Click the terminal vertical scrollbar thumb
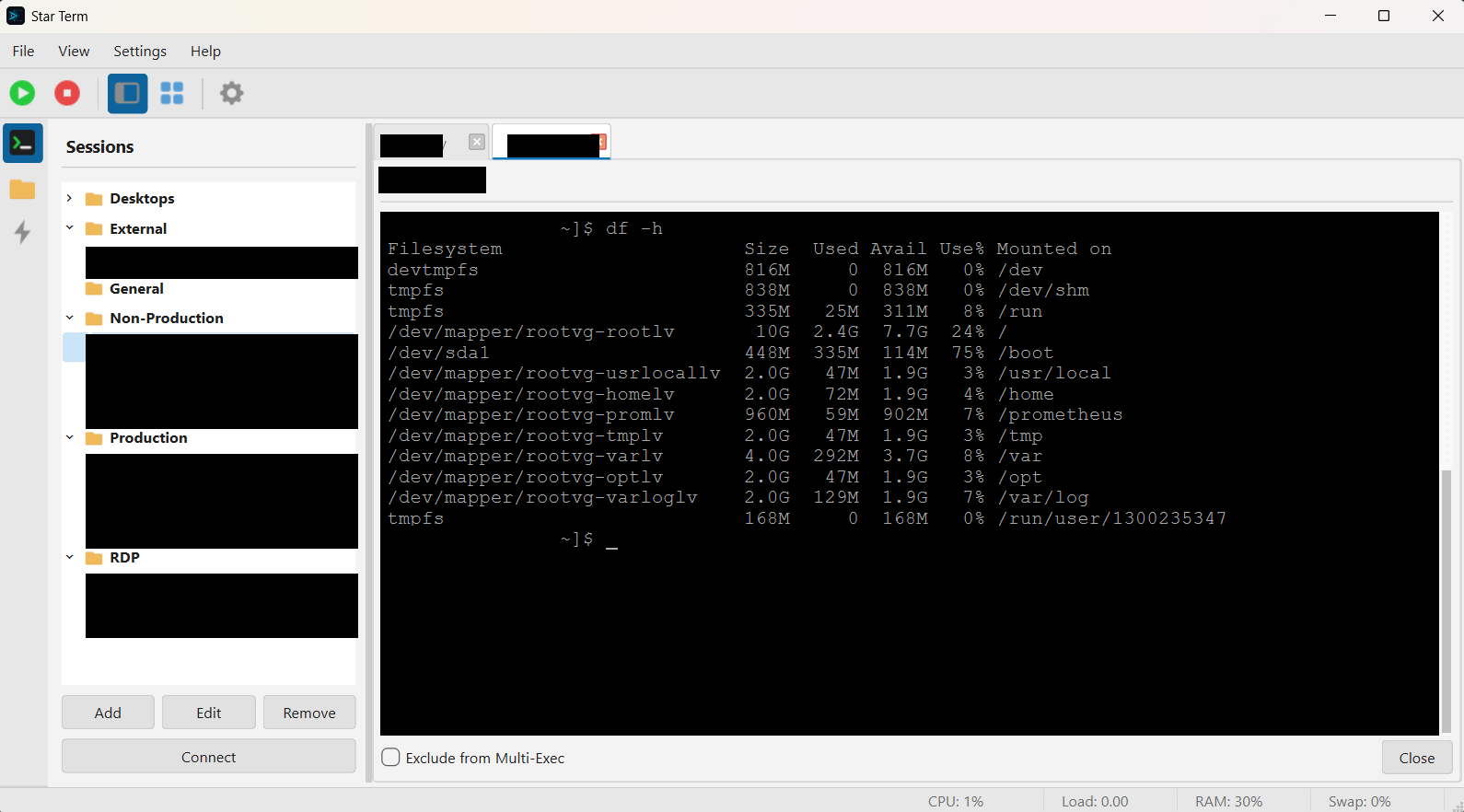Image resolution: width=1464 pixels, height=812 pixels. (1446, 600)
